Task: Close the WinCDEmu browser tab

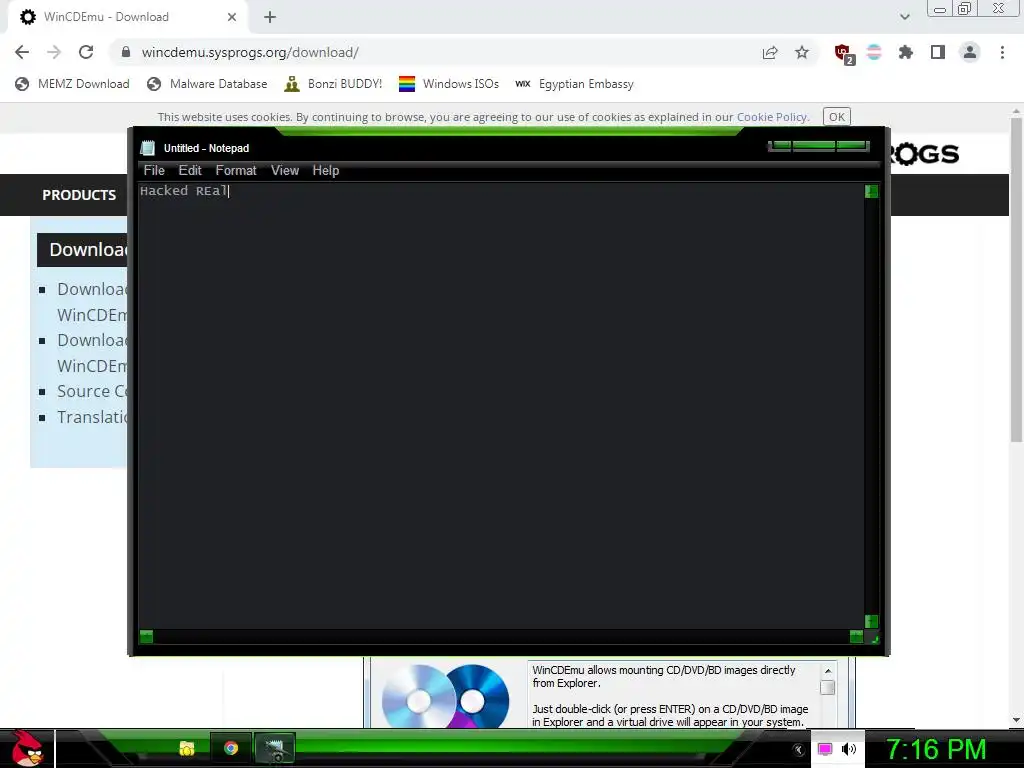Action: point(232,17)
